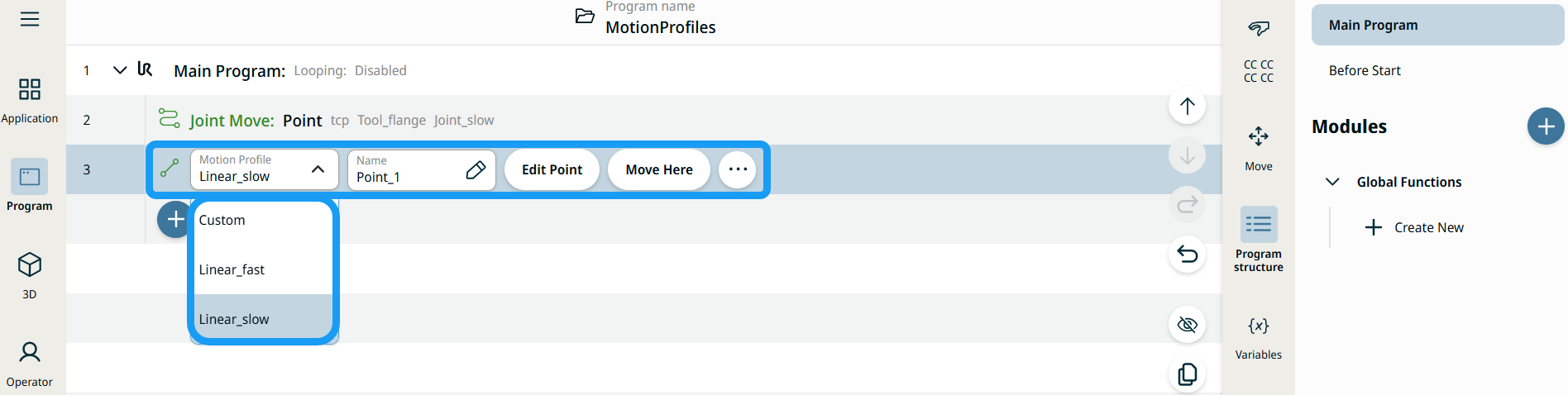
Task: Click the undo arrow button
Action: point(1187,254)
